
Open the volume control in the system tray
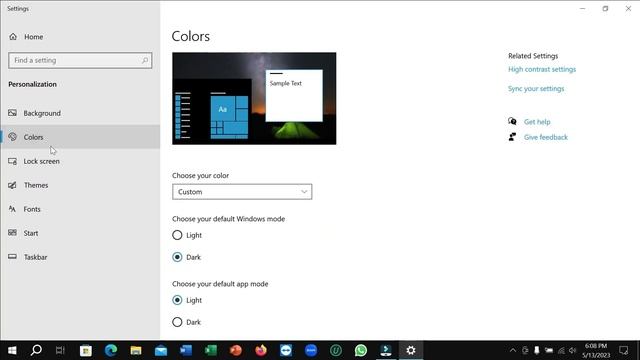pos(573,350)
